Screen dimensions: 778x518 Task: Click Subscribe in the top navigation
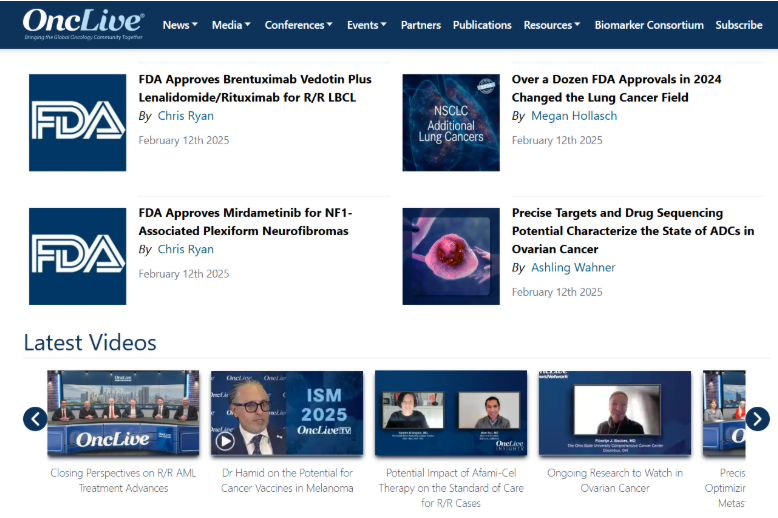click(739, 25)
